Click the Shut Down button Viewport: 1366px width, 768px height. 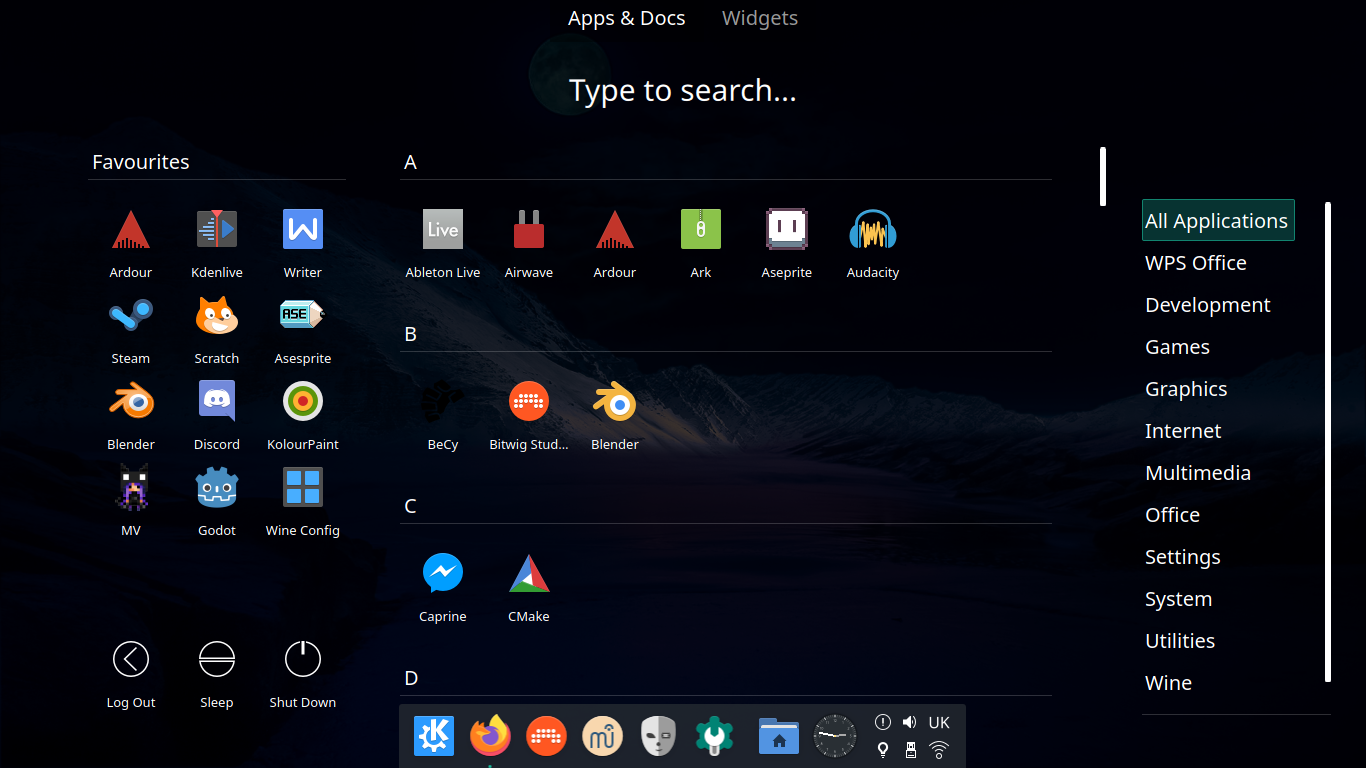pyautogui.click(x=303, y=673)
